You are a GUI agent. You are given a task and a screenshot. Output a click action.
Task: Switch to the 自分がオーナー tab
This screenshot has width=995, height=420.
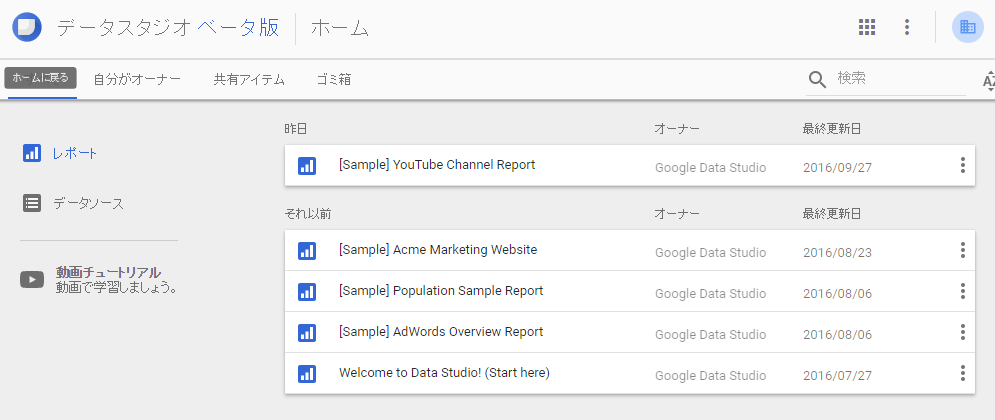coord(137,79)
